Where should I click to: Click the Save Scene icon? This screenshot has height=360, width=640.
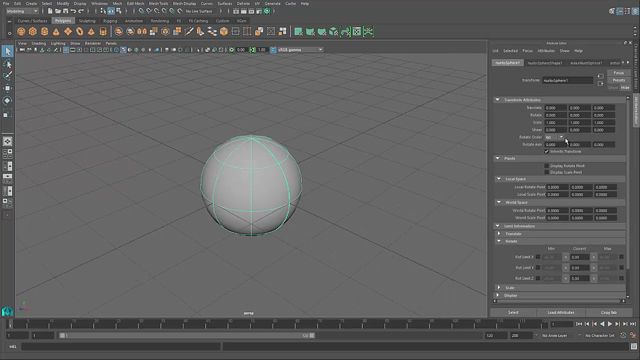pos(65,11)
